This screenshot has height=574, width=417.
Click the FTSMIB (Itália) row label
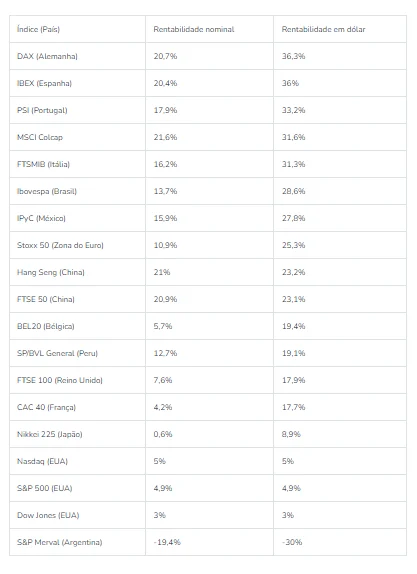pos(43,164)
